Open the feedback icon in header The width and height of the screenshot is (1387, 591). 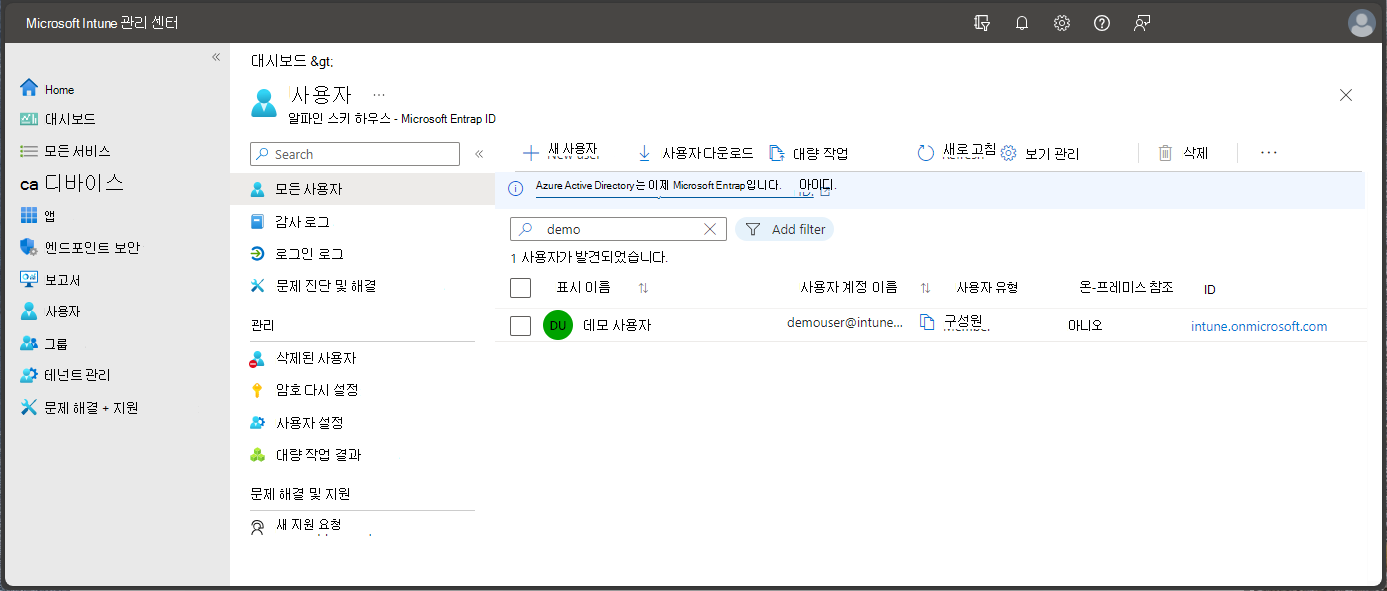[1142, 23]
